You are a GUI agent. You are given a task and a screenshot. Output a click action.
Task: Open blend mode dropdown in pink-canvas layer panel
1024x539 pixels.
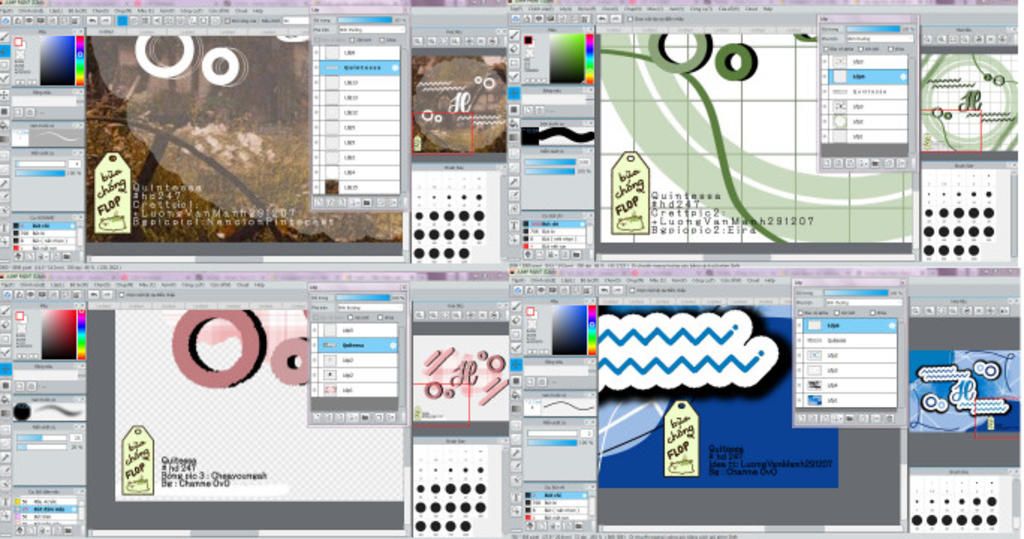(370, 307)
